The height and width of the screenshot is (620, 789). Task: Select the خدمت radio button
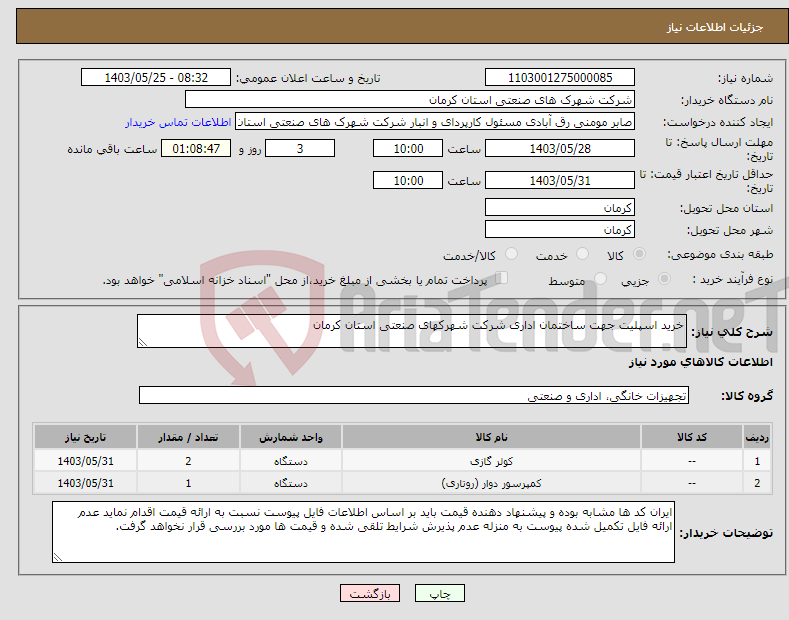tap(582, 254)
